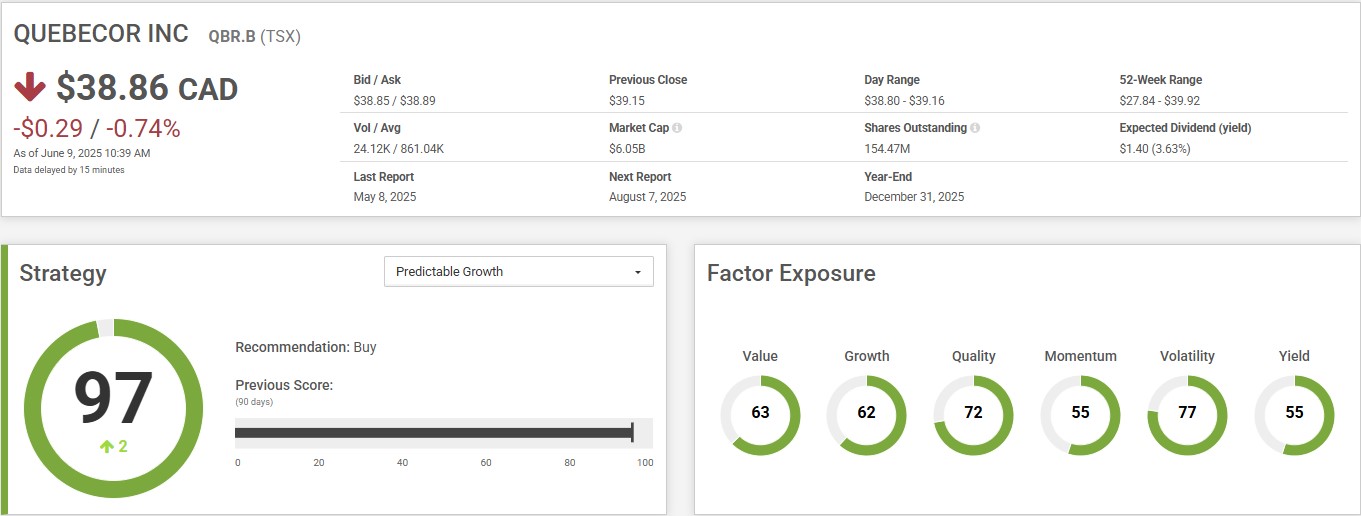Click the Previous Score: label
Viewport: 1361px width, 516px height.
(284, 385)
